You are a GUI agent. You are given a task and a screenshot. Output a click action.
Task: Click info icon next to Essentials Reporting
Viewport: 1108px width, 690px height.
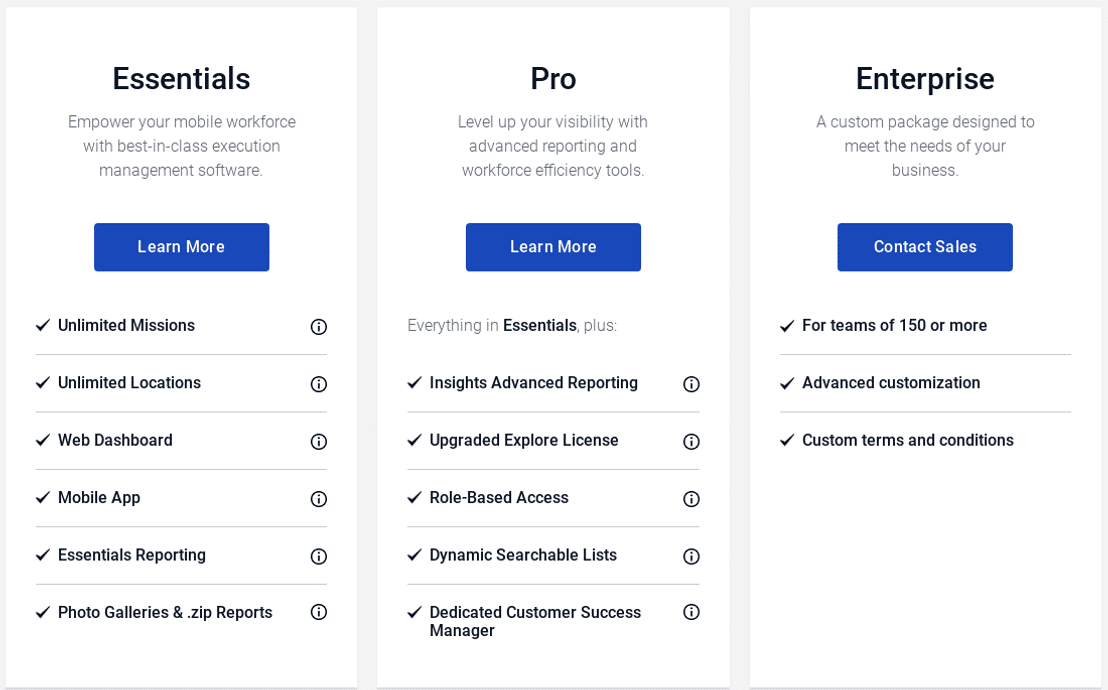(x=319, y=556)
